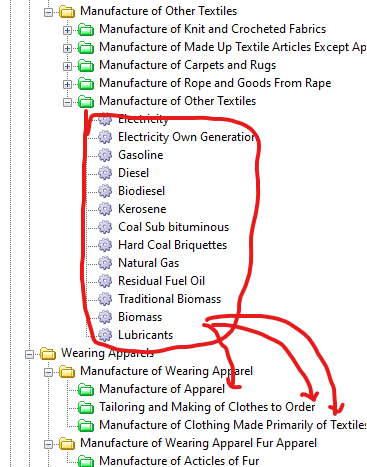Viewport: 367px width, 467px height.
Task: Click gear icon next to Natural Gas
Action: click(105, 263)
